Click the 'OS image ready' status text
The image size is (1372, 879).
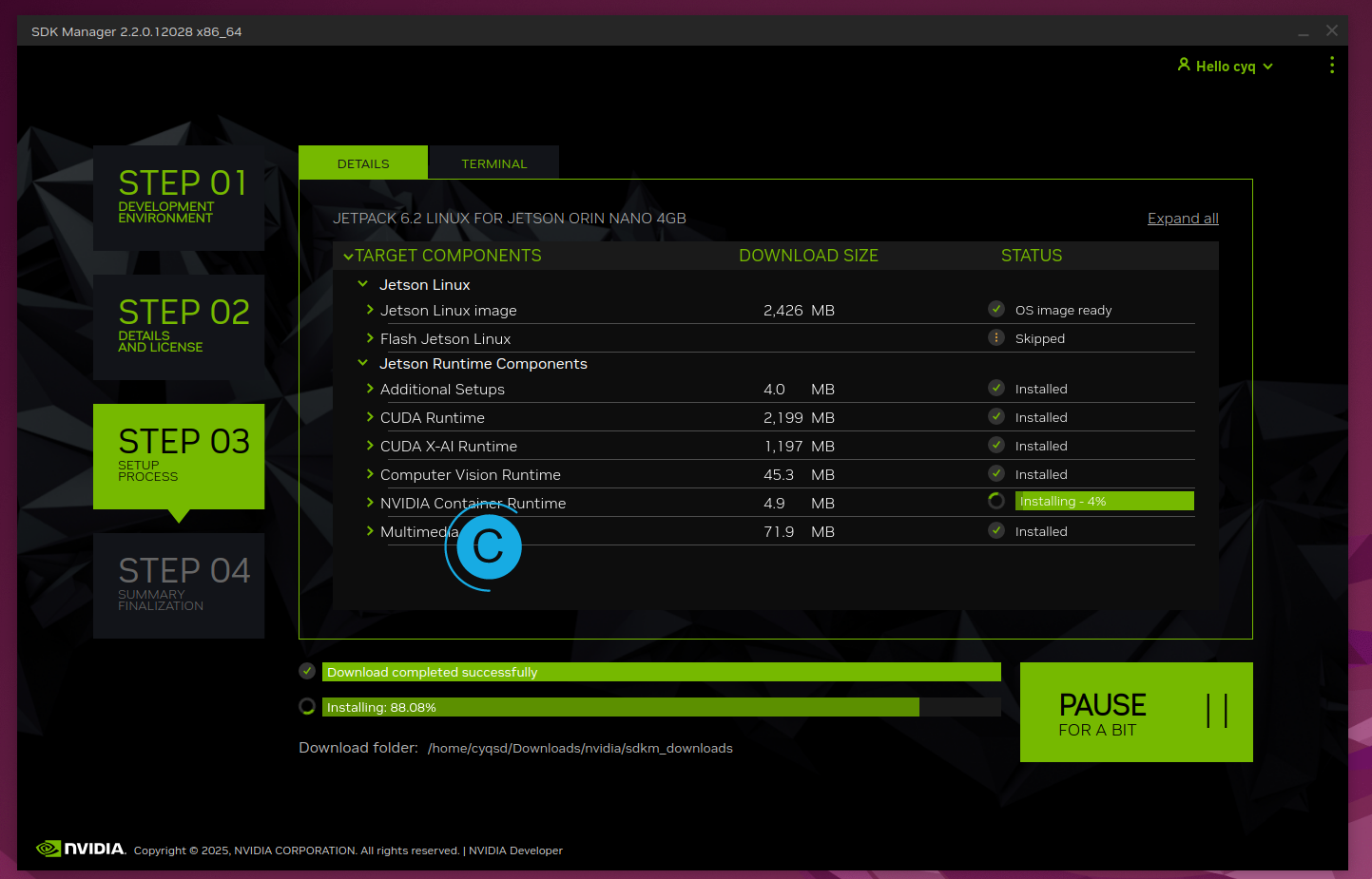[1063, 310]
